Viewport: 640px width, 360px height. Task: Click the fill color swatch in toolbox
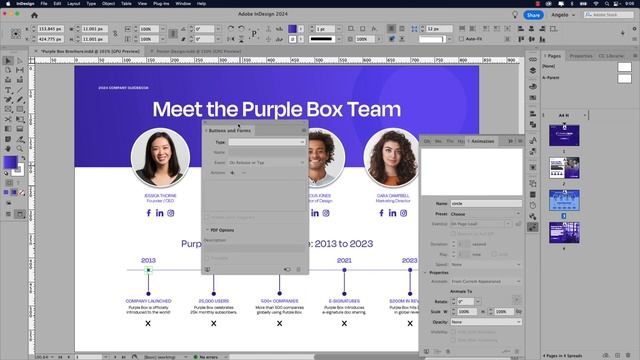point(10,162)
